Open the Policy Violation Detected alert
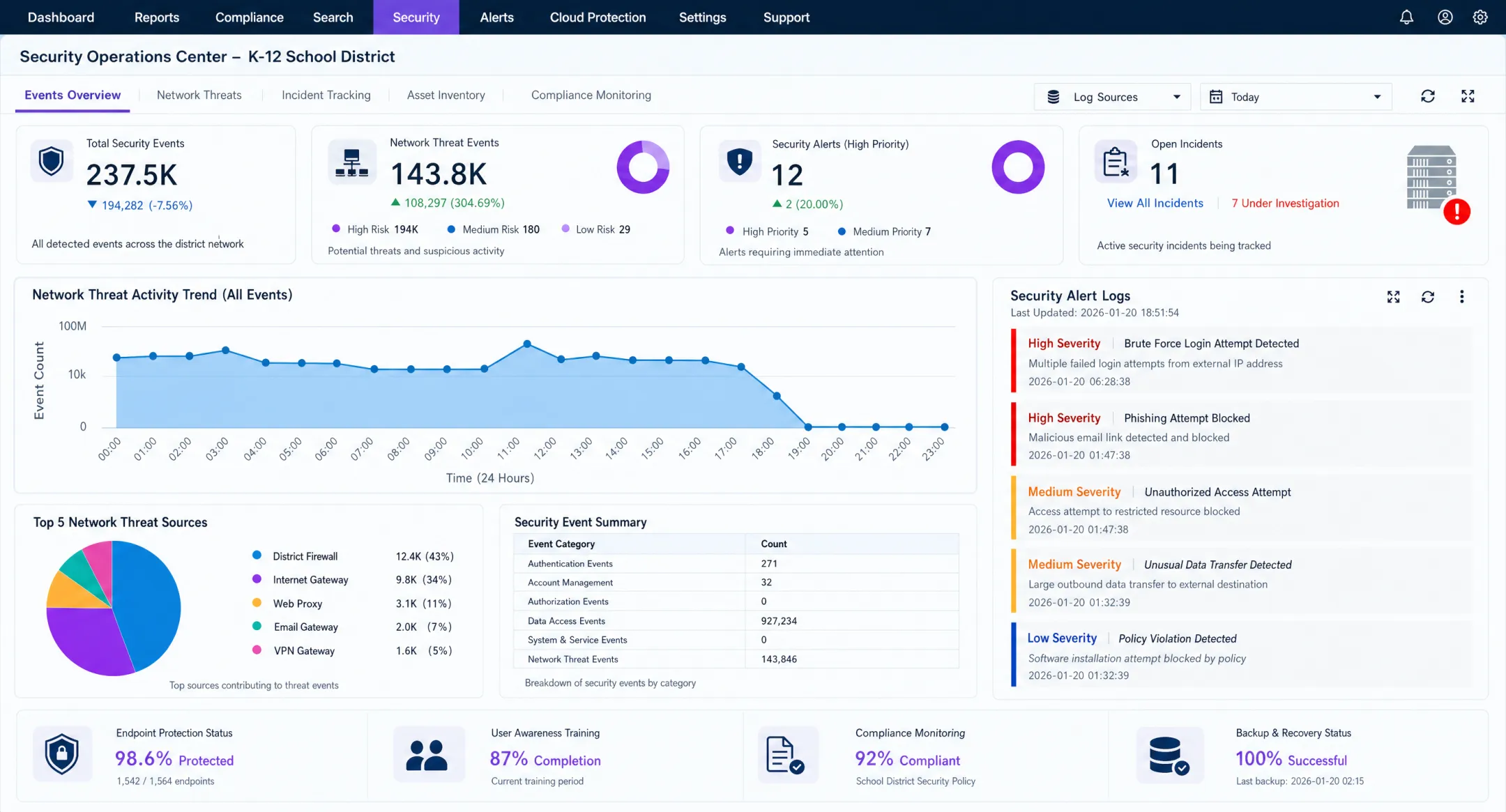The width and height of the screenshot is (1506, 812). coord(1241,655)
